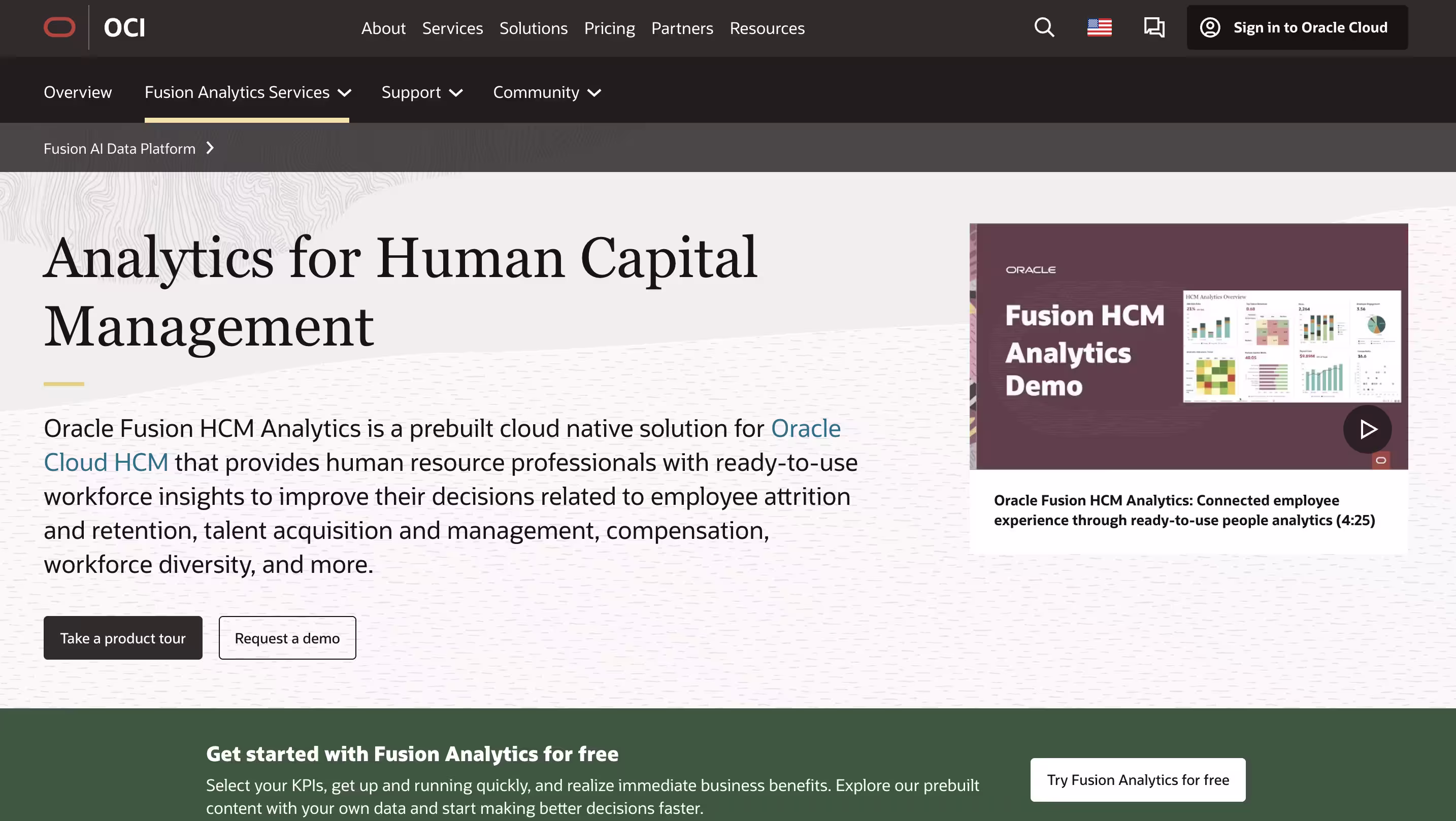1456x821 pixels.
Task: Click the chevron next to Fusion AI Data Platform
Action: tap(210, 148)
